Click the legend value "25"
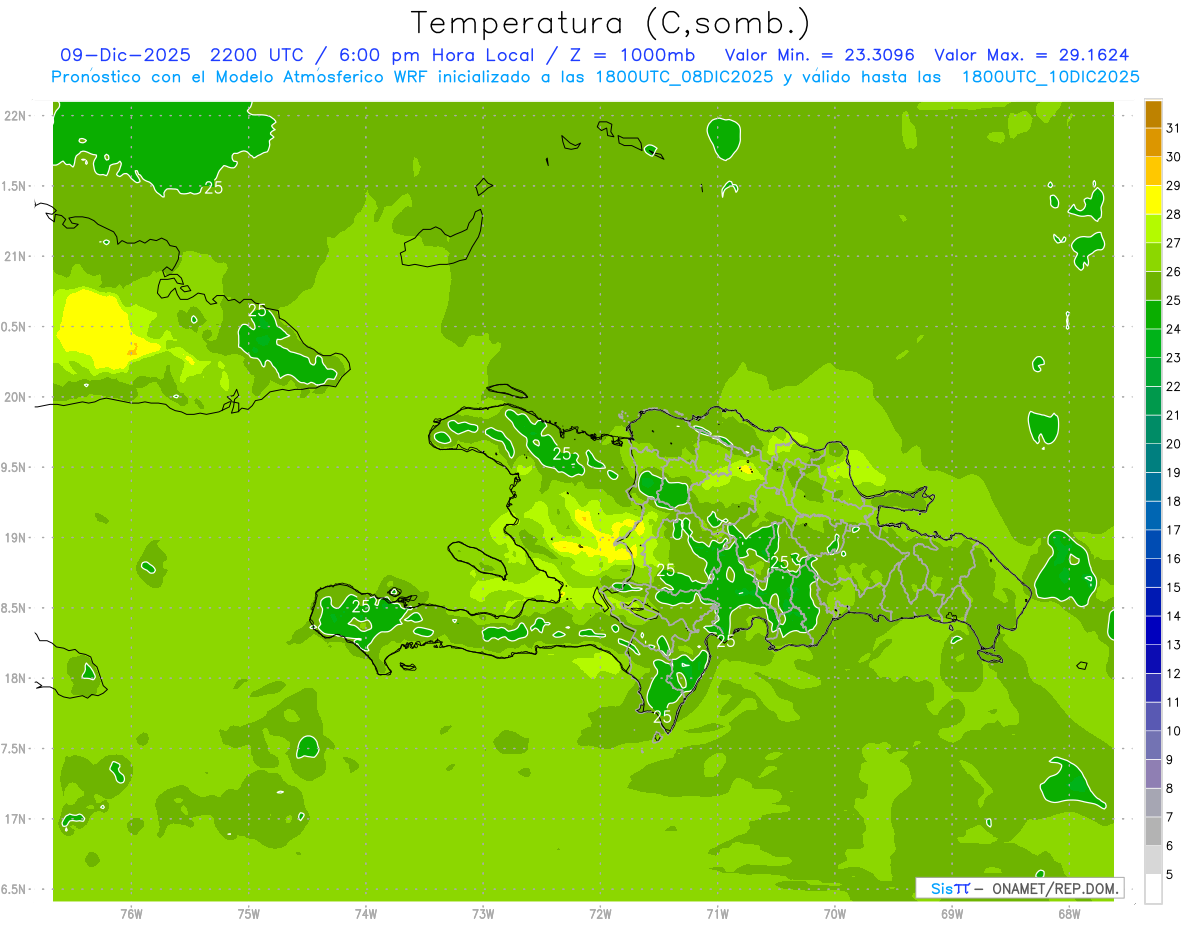Screen dimensions: 1200x927 [1174, 300]
